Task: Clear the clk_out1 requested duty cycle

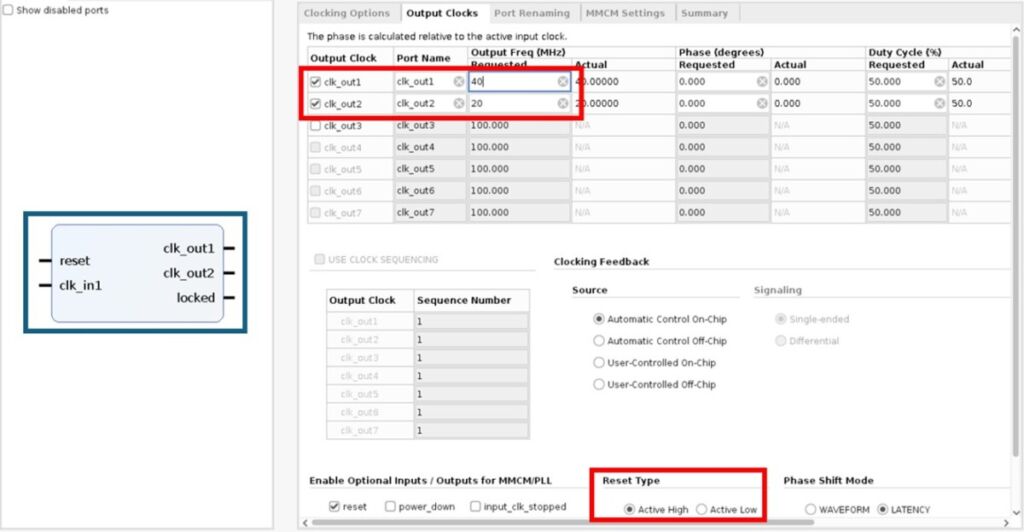Action: tap(940, 82)
